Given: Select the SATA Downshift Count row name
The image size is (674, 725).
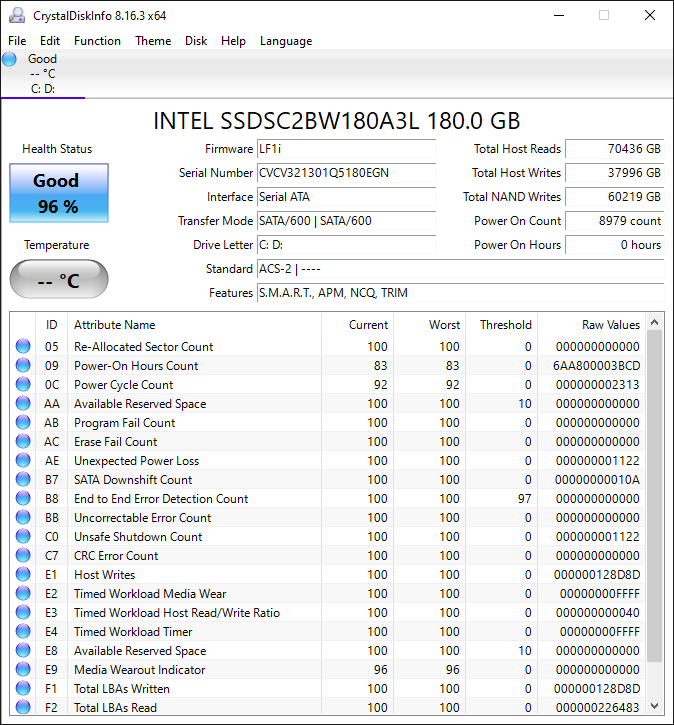Looking at the screenshot, I should (x=133, y=479).
